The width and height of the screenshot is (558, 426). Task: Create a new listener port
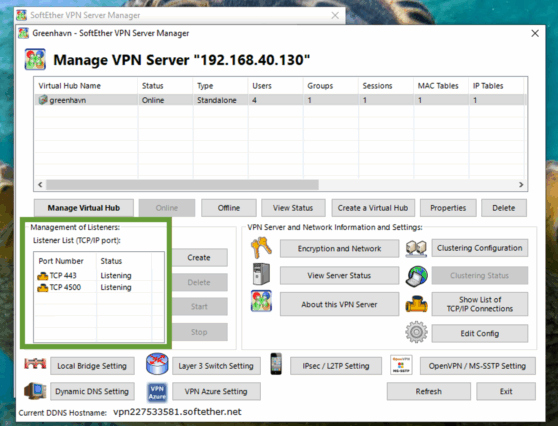199,257
